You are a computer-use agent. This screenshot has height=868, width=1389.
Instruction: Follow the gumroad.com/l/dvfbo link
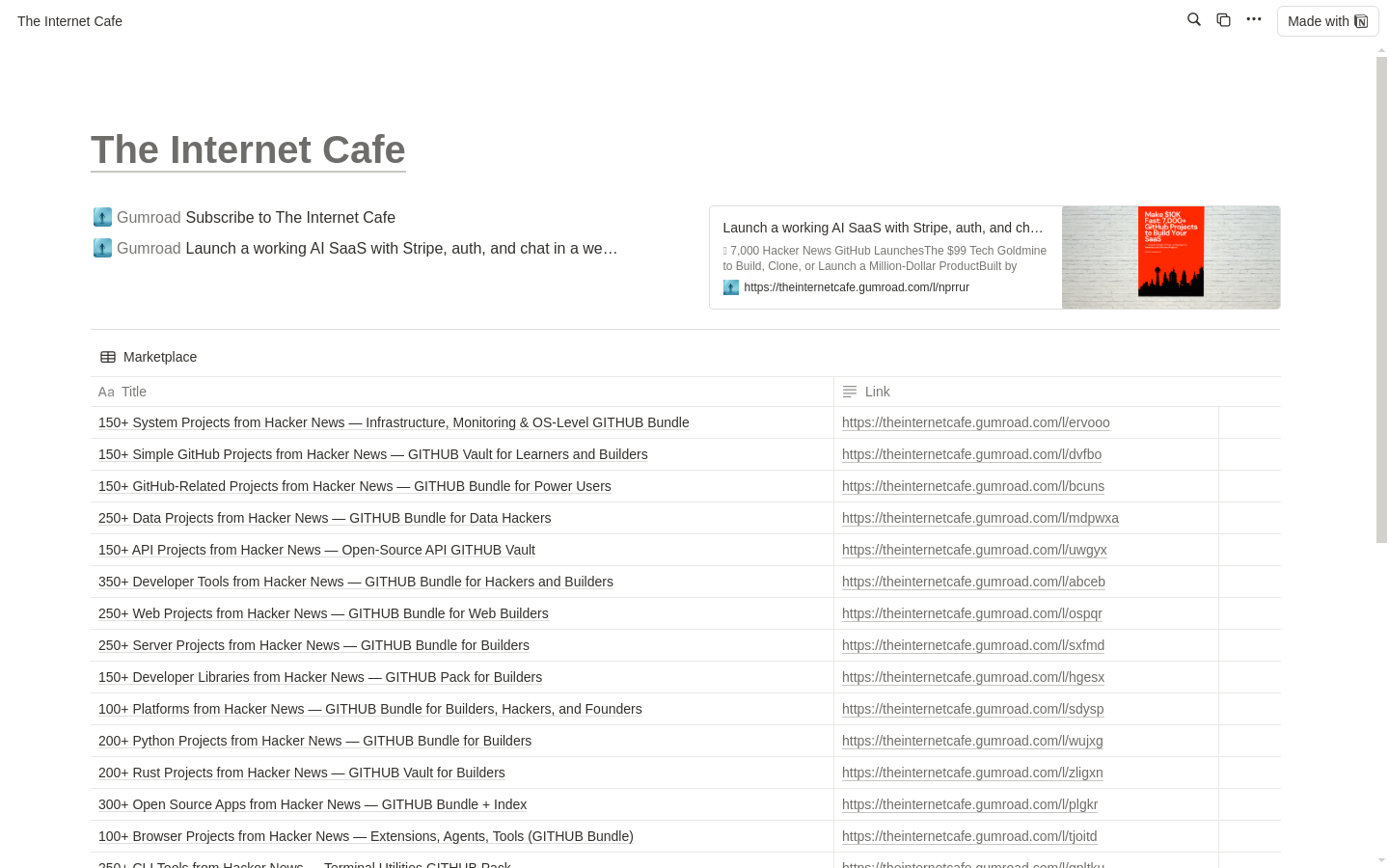[971, 454]
